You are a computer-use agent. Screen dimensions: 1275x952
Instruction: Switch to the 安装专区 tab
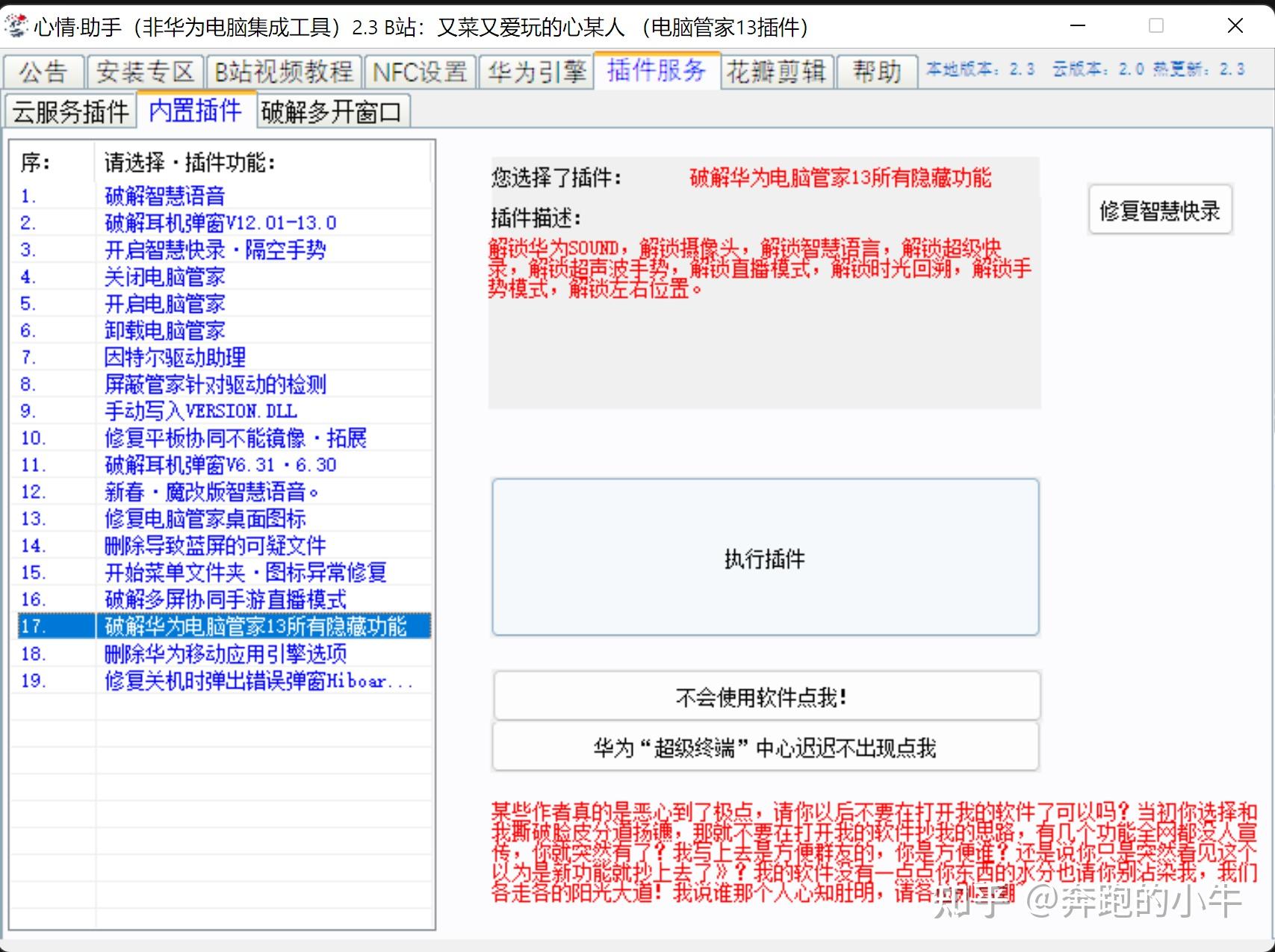pos(145,72)
